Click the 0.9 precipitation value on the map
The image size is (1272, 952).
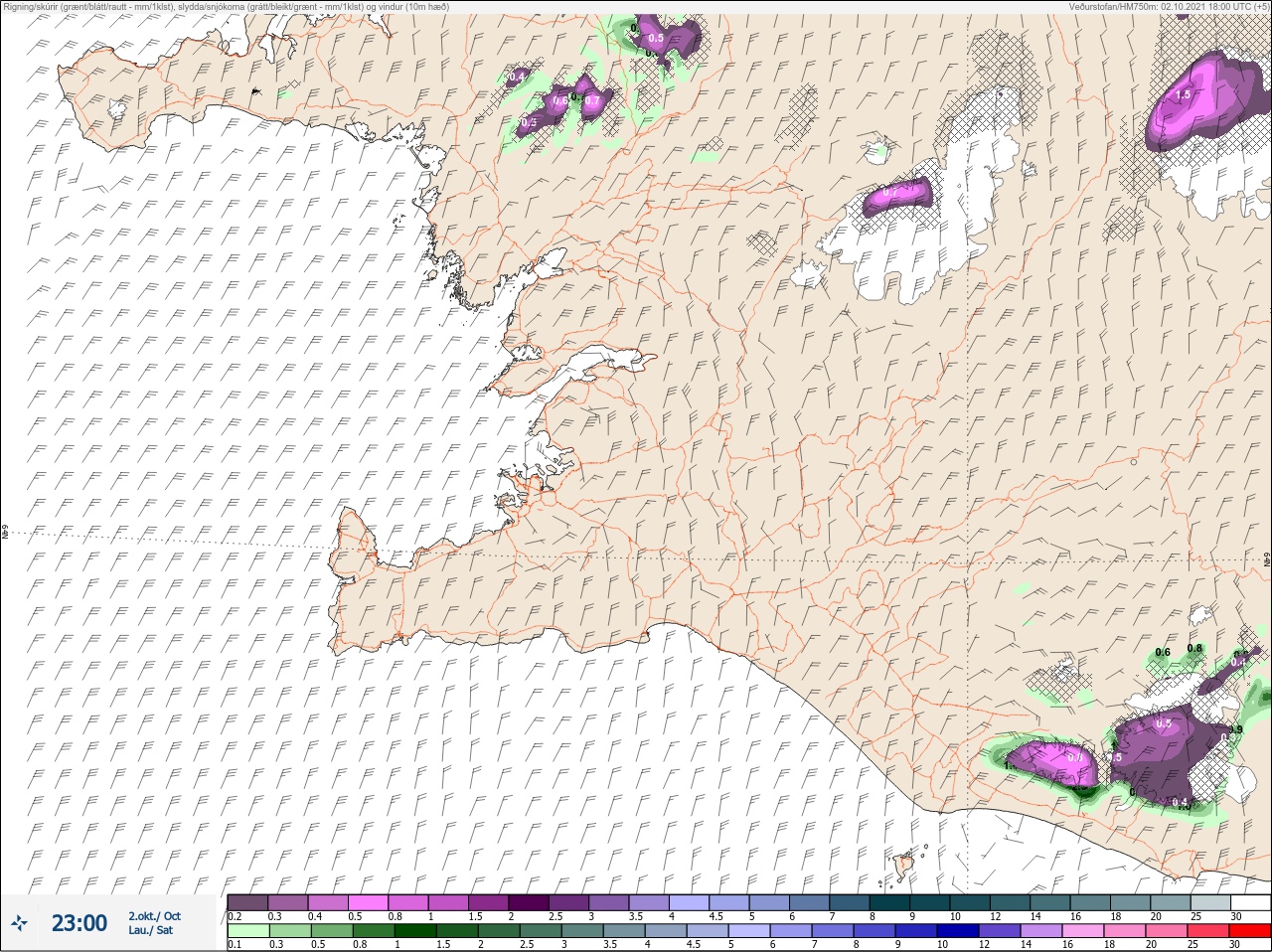(1236, 729)
